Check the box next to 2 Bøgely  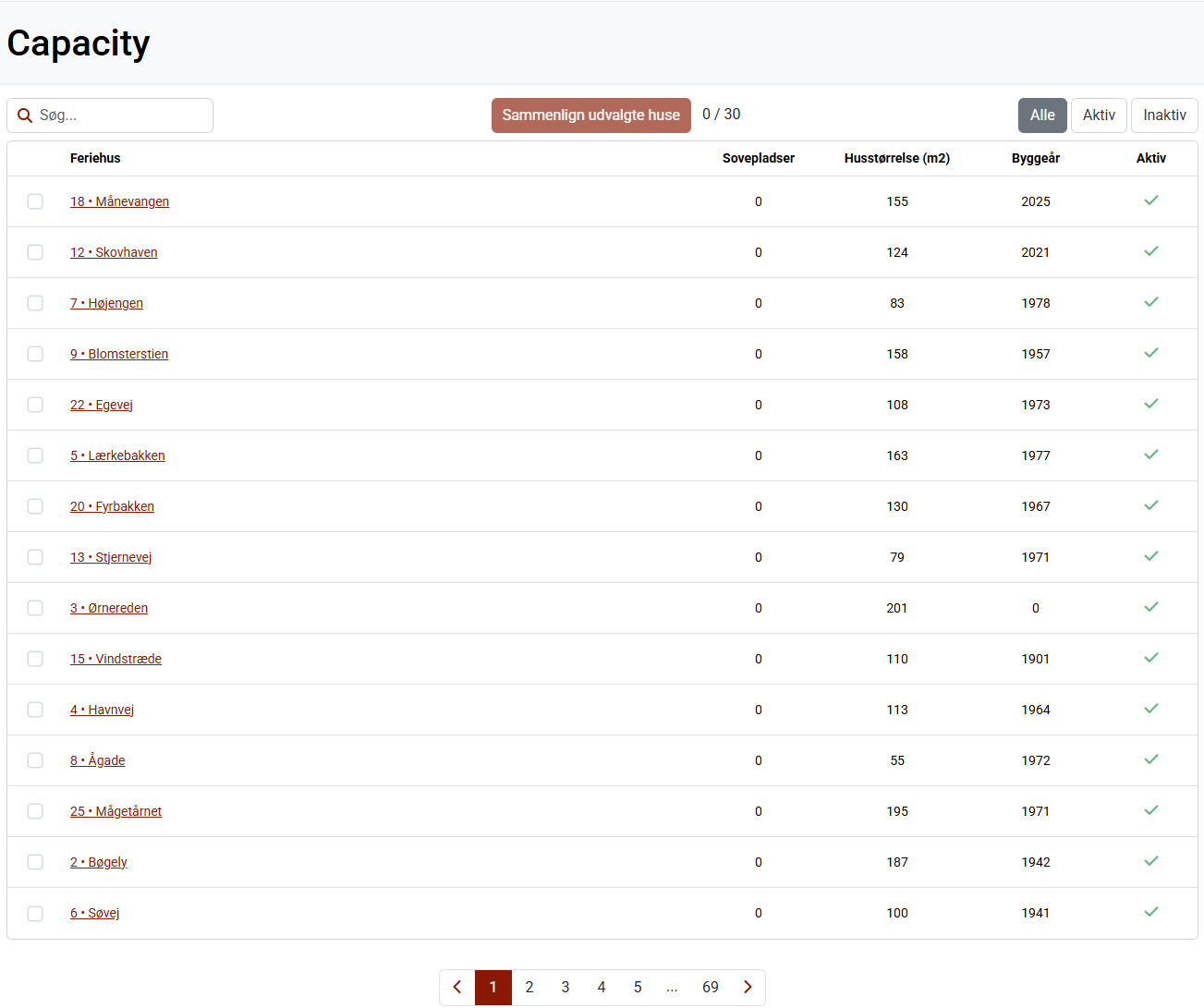[x=35, y=862]
